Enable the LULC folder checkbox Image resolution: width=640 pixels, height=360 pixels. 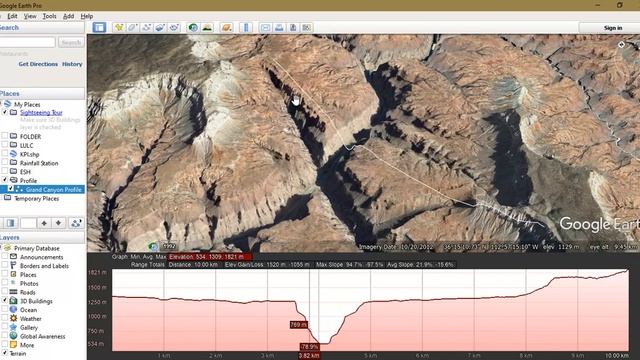[x=5, y=145]
